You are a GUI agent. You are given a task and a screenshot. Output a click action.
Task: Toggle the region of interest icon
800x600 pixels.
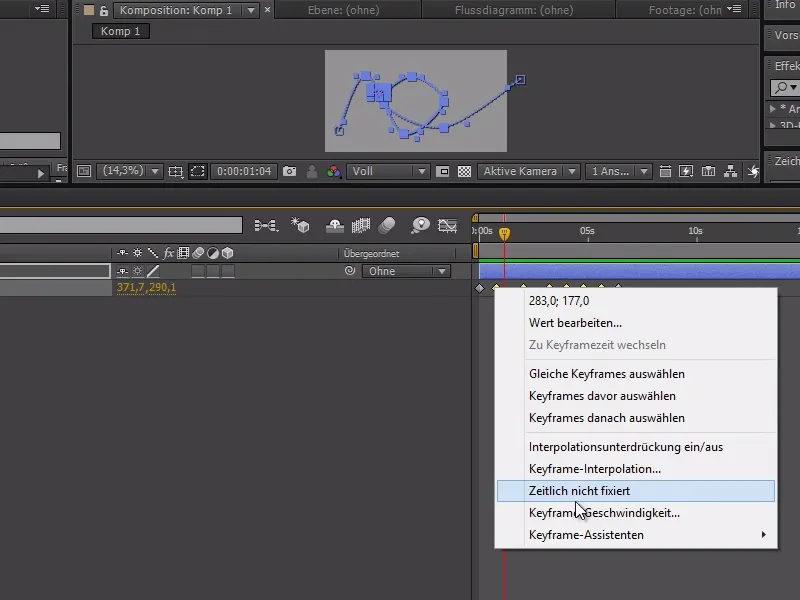coord(443,171)
